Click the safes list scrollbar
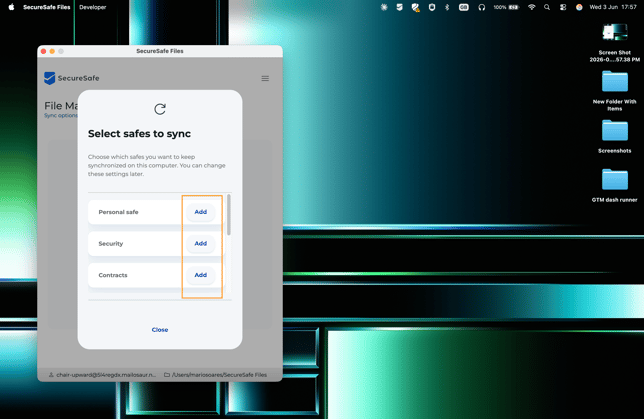The width and height of the screenshot is (644, 419). [x=229, y=215]
